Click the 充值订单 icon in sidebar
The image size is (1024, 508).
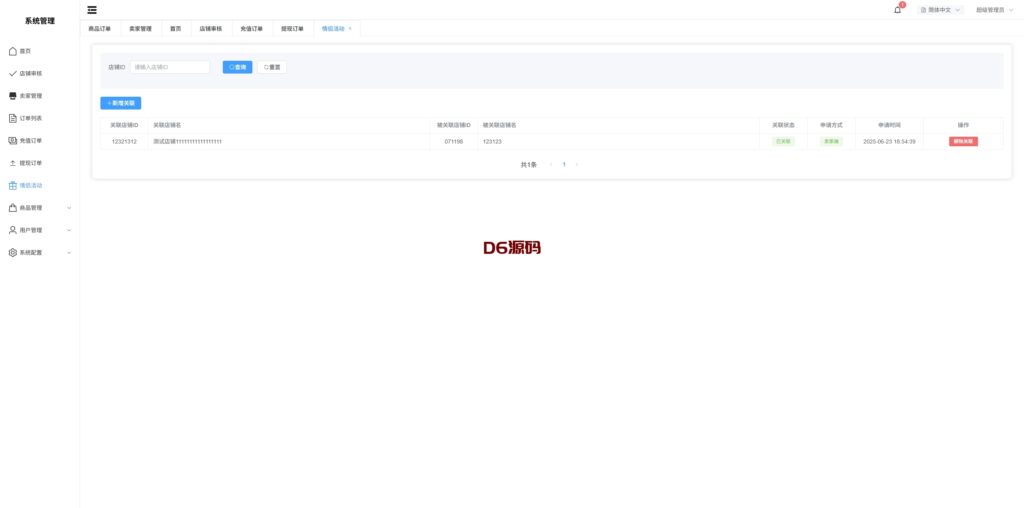pyautogui.click(x=13, y=141)
